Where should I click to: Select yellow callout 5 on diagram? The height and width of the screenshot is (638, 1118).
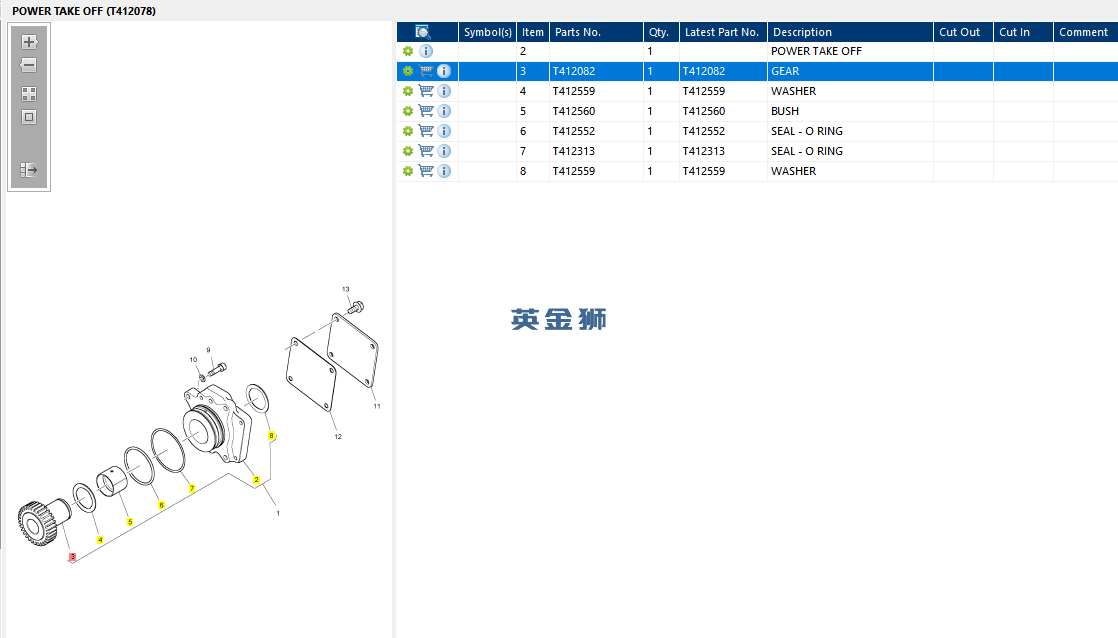[x=130, y=522]
